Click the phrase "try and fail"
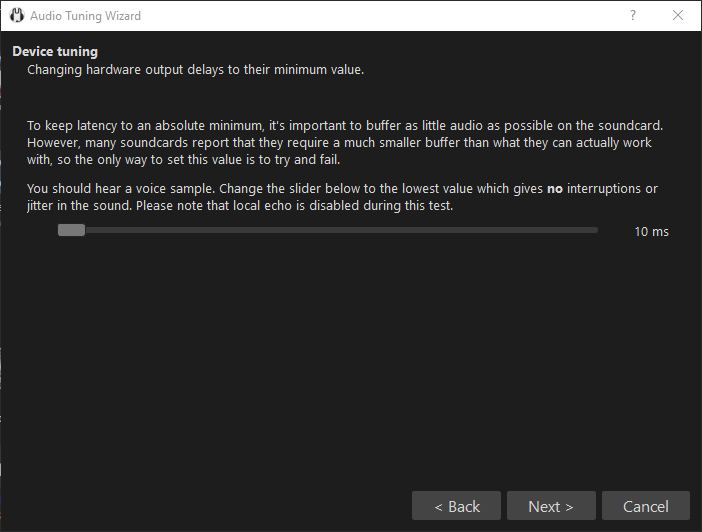 pyautogui.click(x=304, y=159)
